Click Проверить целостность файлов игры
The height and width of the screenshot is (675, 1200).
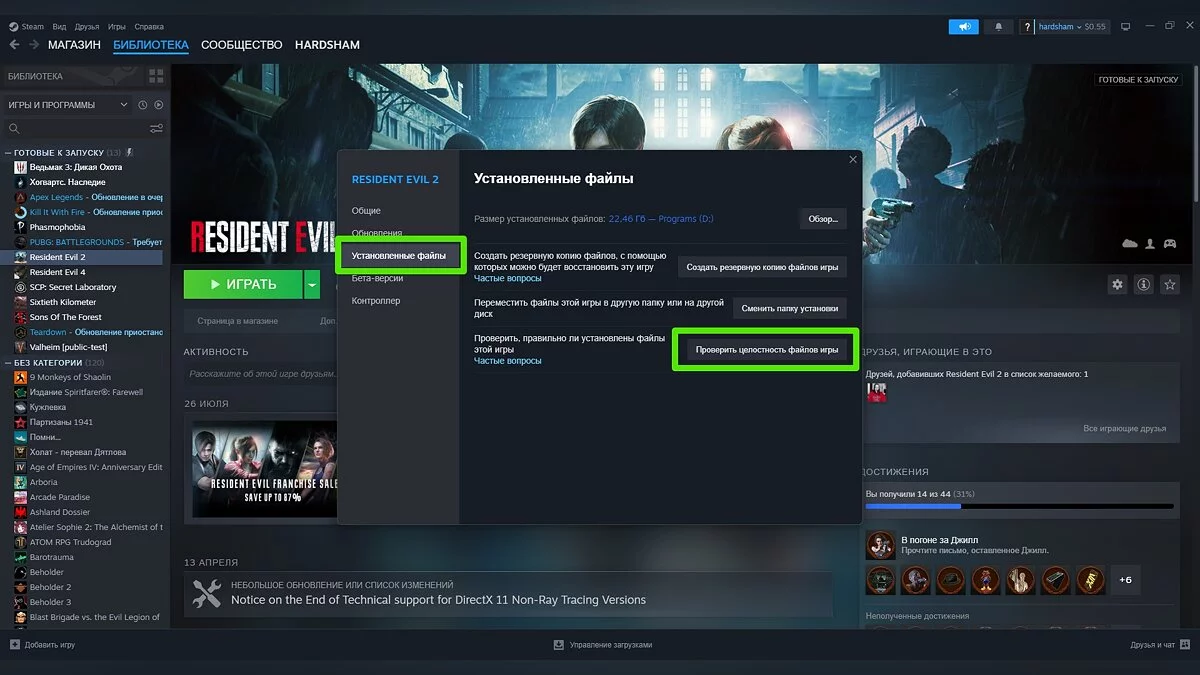767,350
